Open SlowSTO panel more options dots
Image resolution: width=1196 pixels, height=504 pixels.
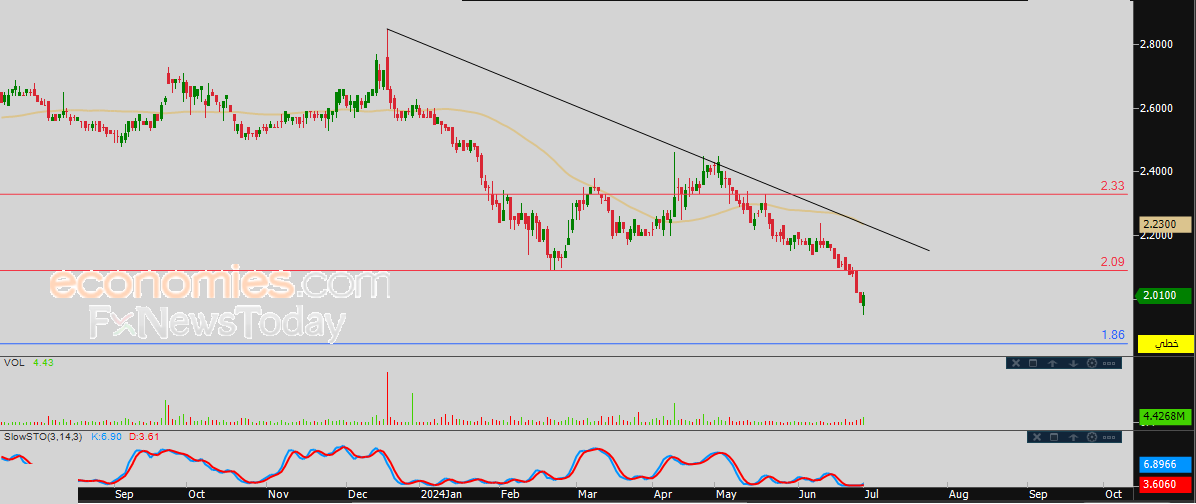tap(1111, 437)
